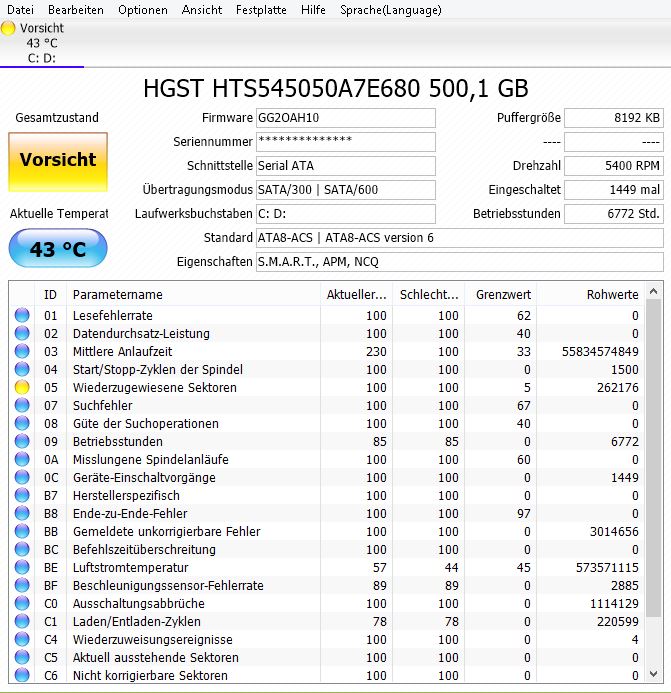Click the Eigenschaften field S.M.A.R.T., APM, NCQ

[460, 262]
